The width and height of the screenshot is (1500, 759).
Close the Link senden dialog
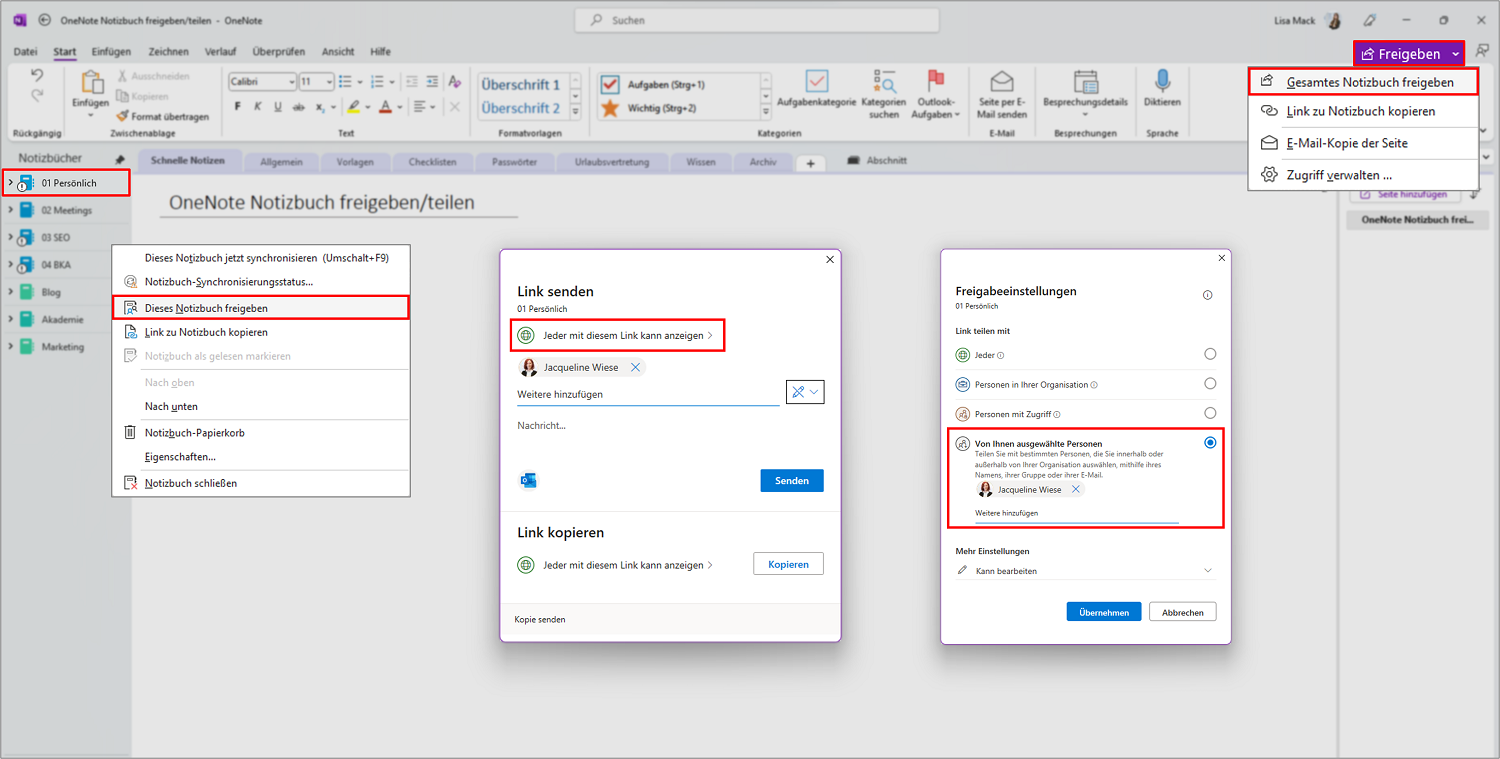[829, 259]
